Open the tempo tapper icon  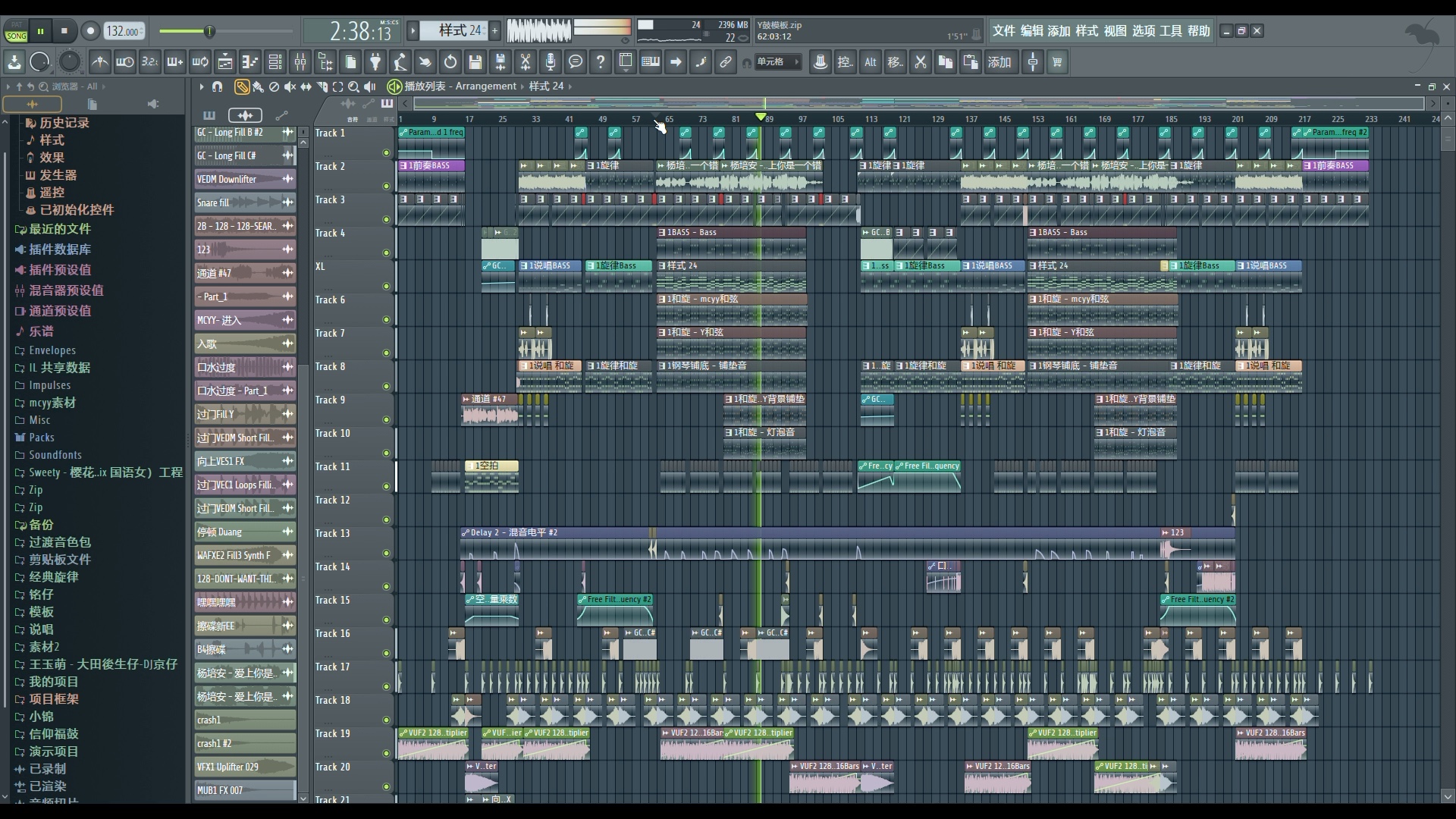pyautogui.click(x=400, y=62)
